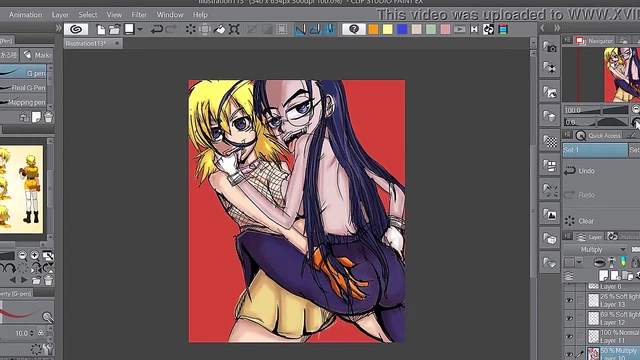Create a new file with the New icon
Viewport: 640px width, 360px height.
coord(100,29)
